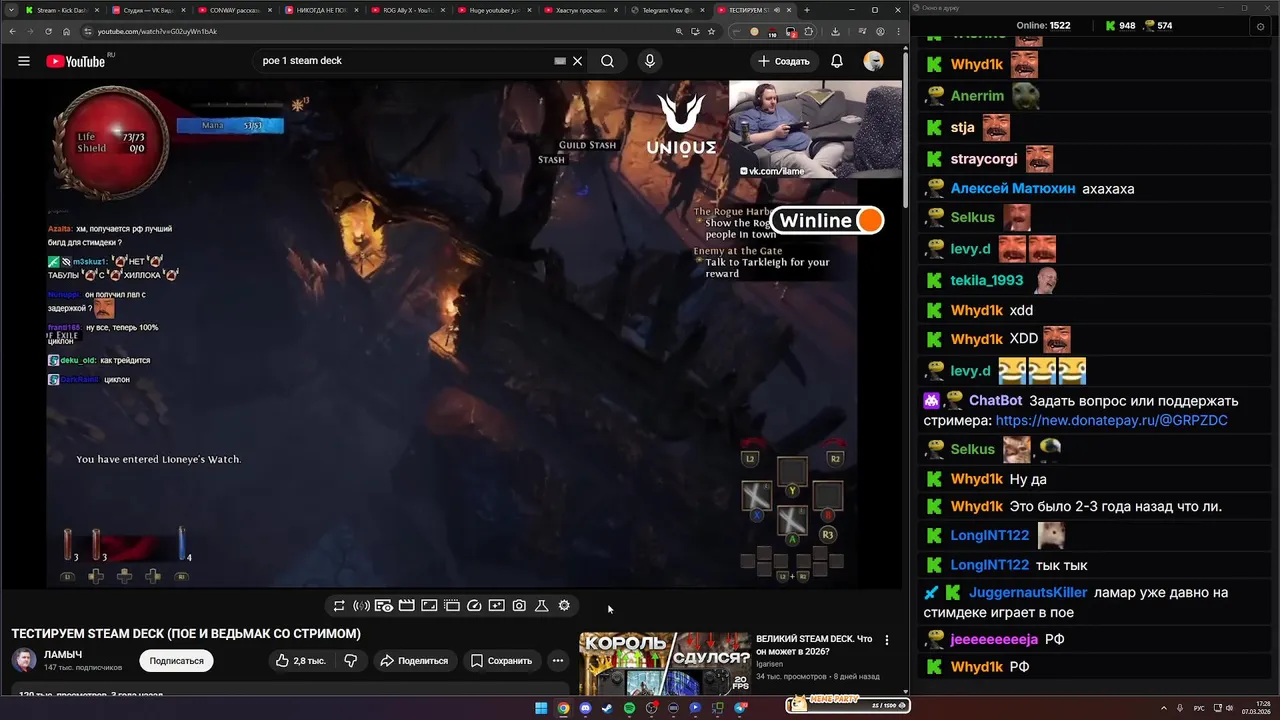The image size is (1280, 720).
Task: Switch to CONWAY рассказ tab
Action: [x=233, y=10]
